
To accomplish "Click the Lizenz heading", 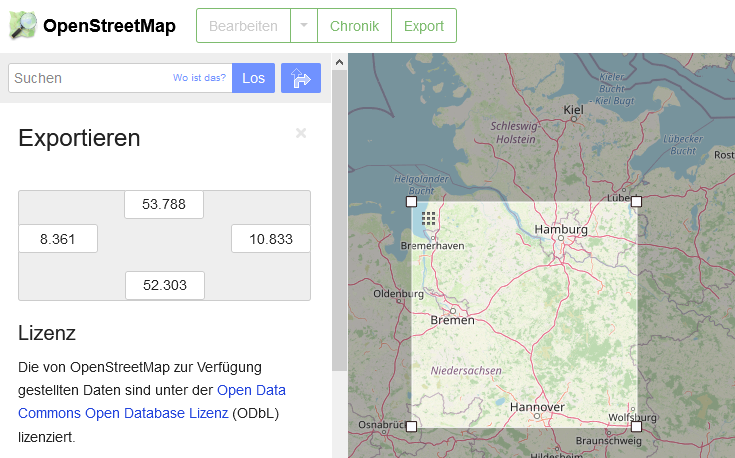I will coord(47,333).
